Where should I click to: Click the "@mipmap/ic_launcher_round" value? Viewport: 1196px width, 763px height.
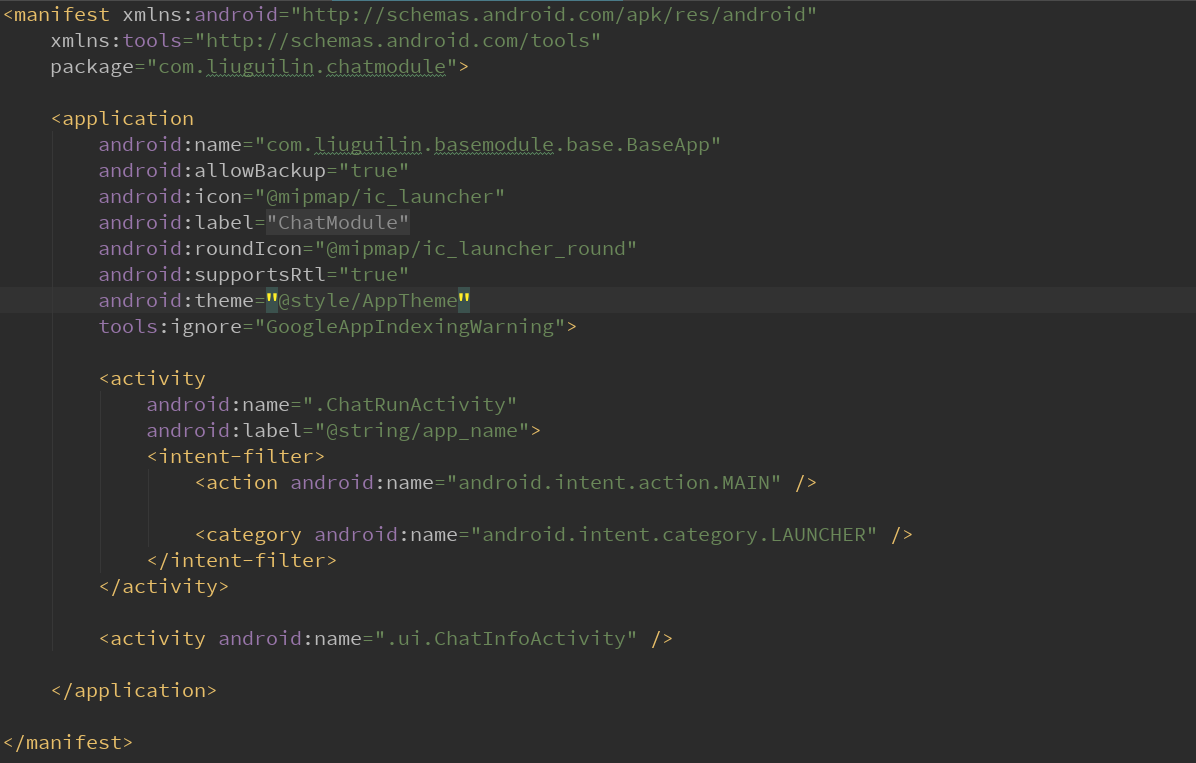point(476,249)
